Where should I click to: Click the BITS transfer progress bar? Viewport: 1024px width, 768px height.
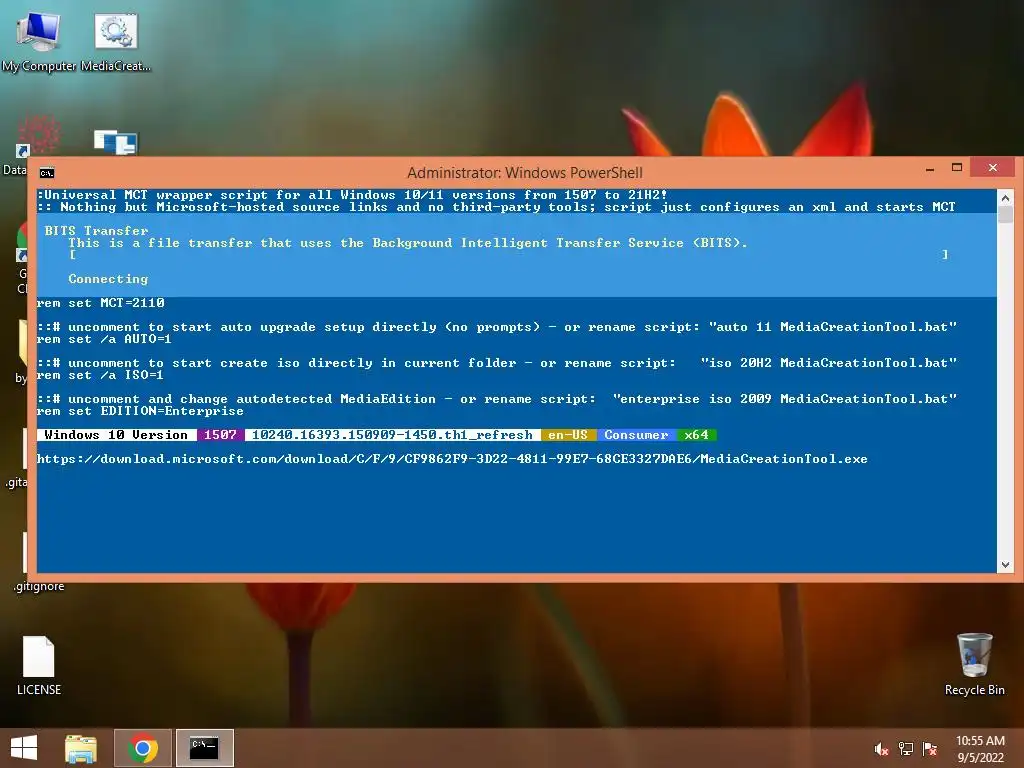pyautogui.click(x=509, y=255)
